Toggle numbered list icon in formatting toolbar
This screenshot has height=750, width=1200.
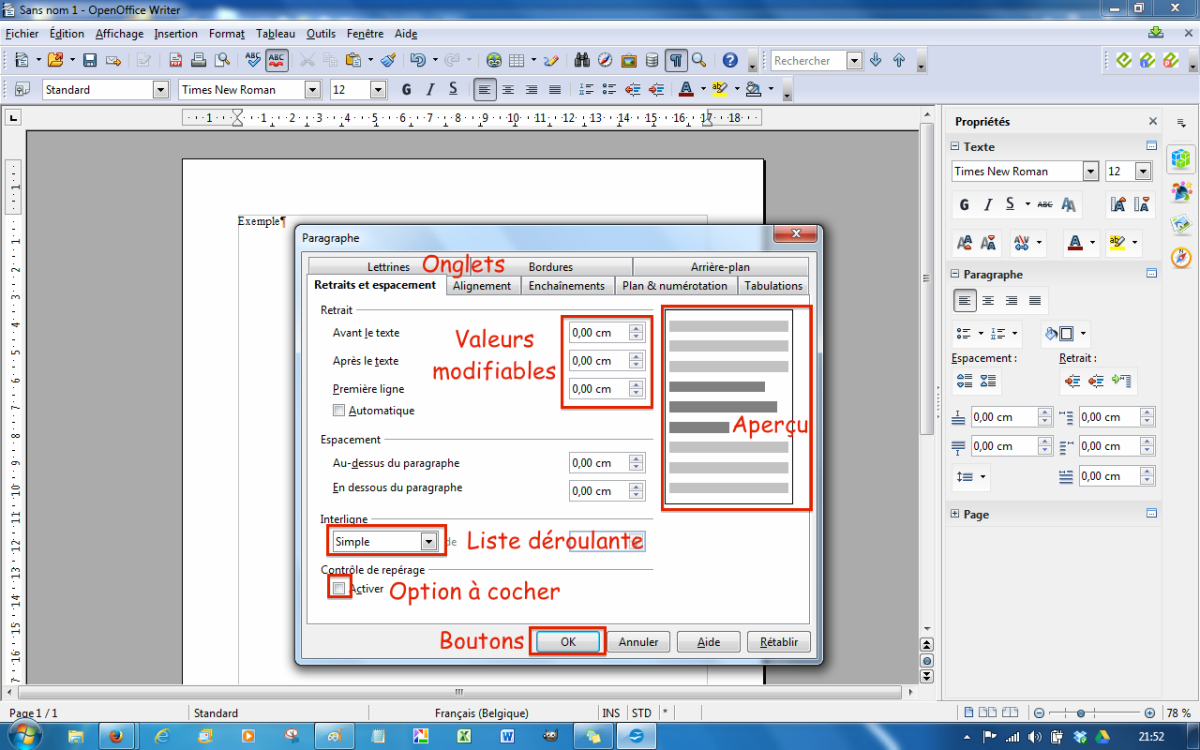point(584,90)
